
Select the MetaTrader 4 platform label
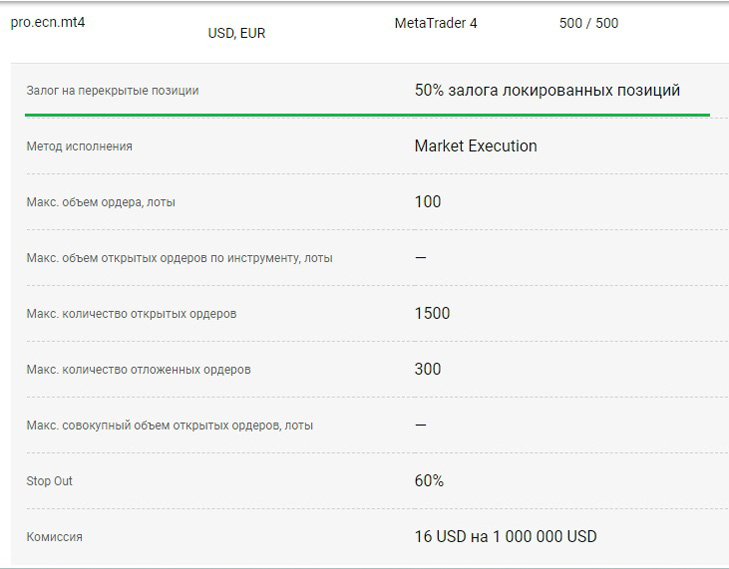(436, 23)
